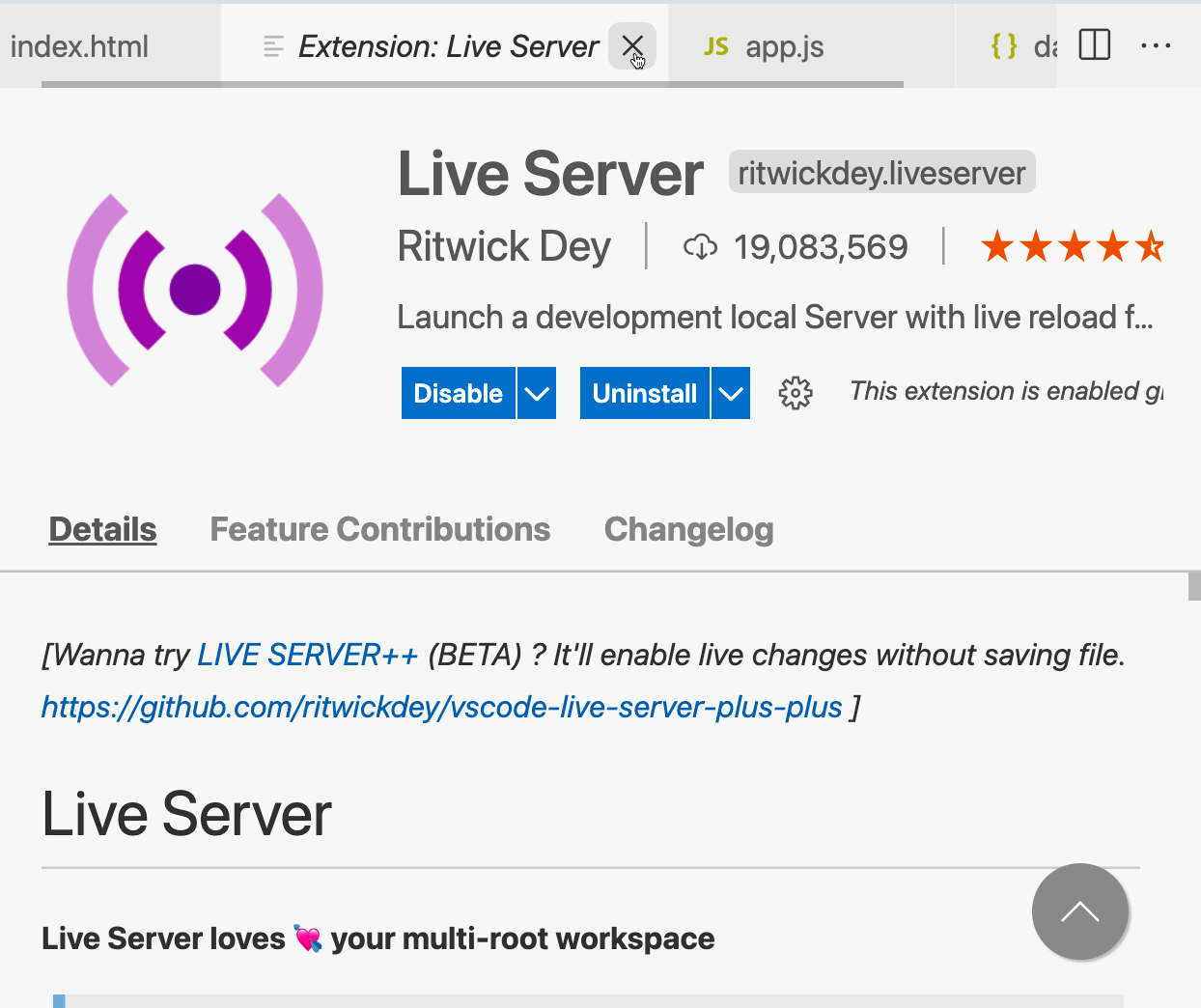Split the editor to the right
Screen dimensions: 1201x1008
point(1095,45)
